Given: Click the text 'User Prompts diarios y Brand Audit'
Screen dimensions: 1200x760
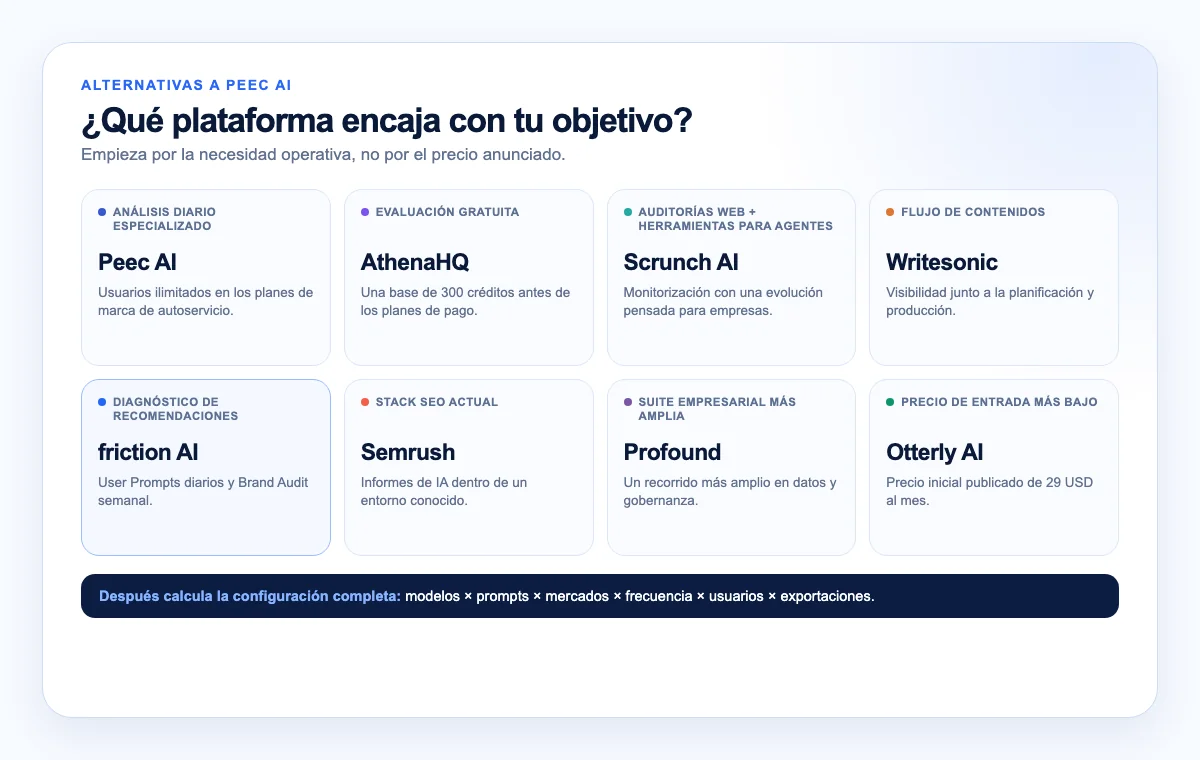Looking at the screenshot, I should [x=203, y=483].
